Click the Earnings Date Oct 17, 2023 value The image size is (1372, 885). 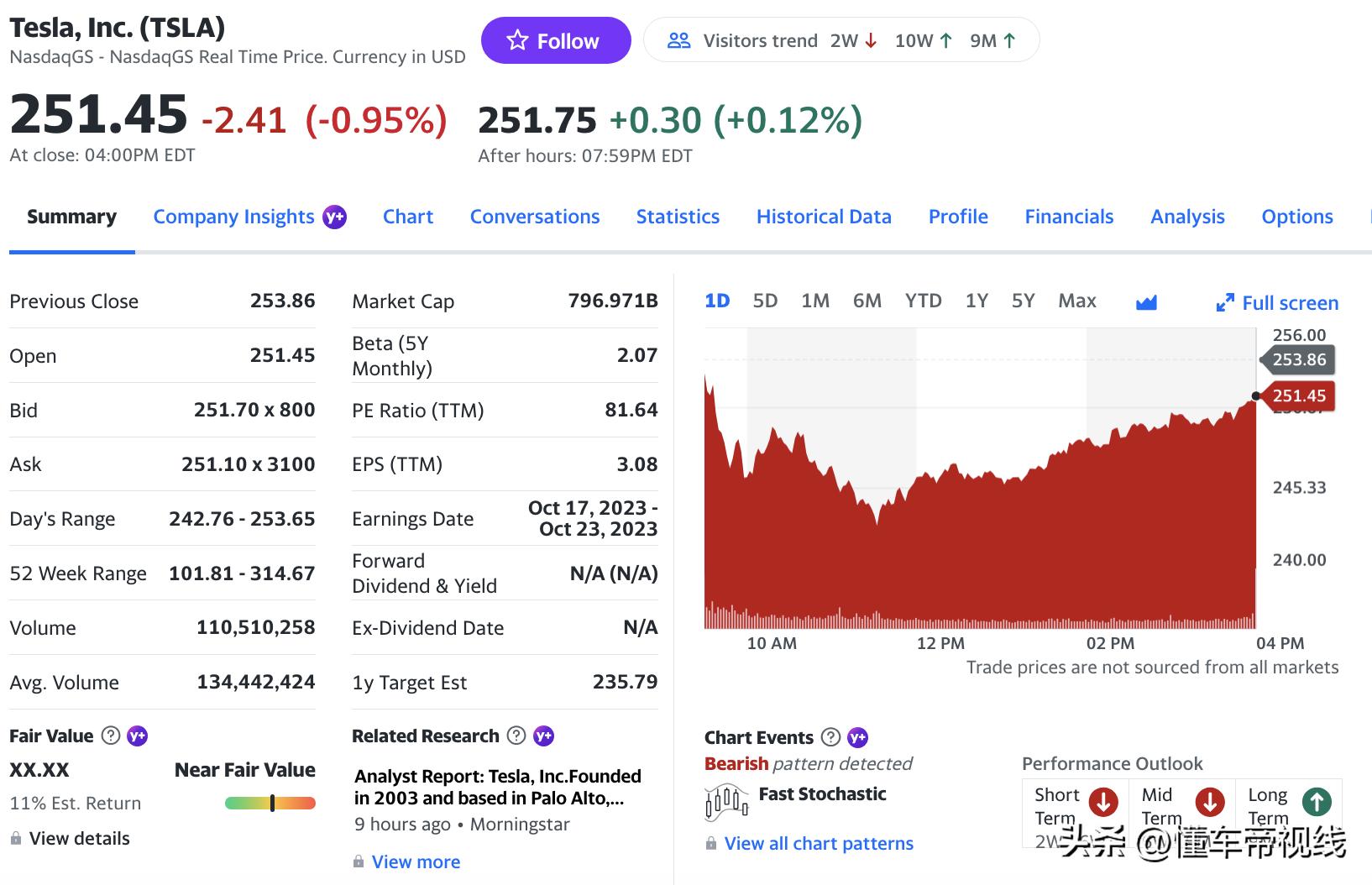[593, 518]
